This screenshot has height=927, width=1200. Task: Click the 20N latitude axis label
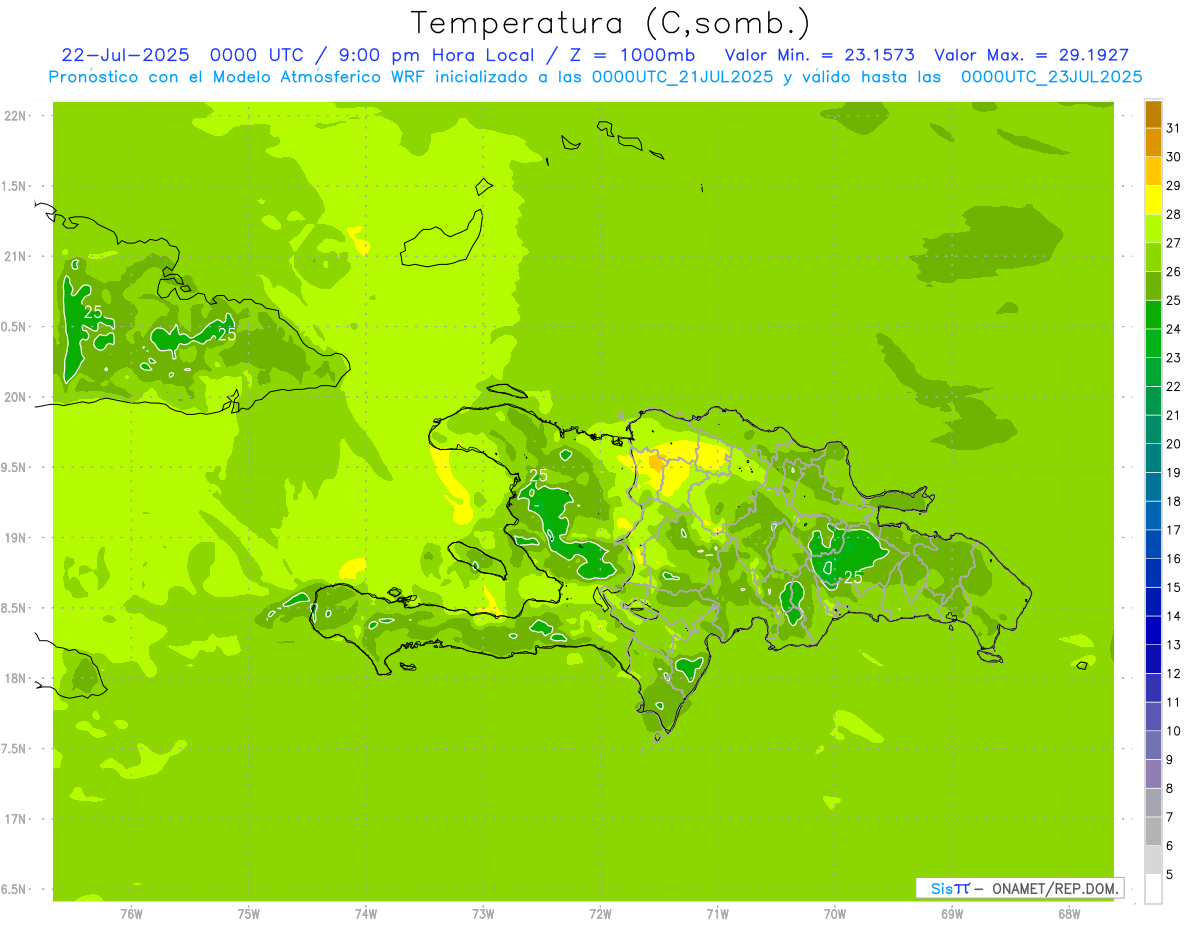tap(15, 397)
